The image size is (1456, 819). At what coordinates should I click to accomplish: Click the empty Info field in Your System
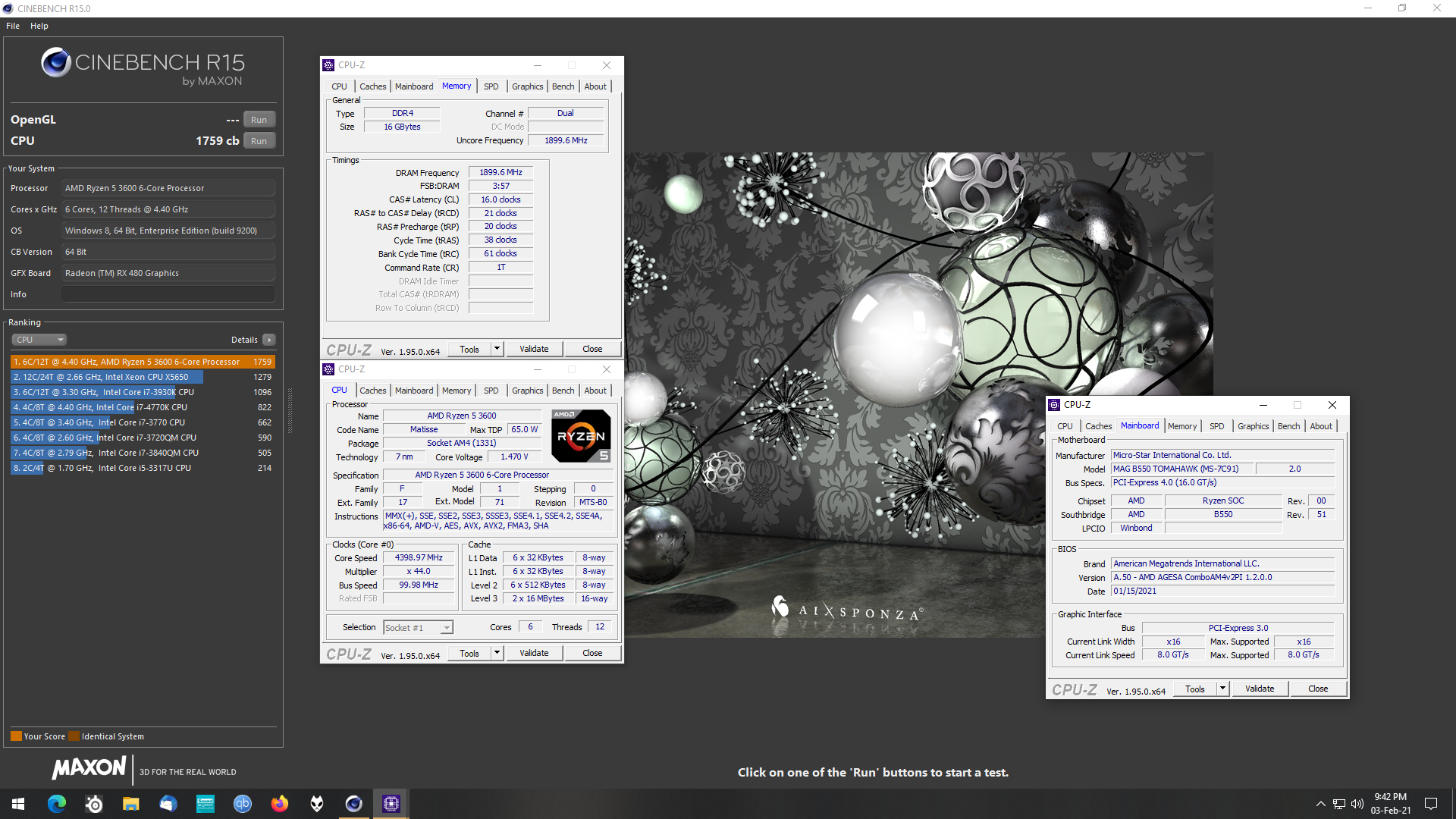click(168, 294)
